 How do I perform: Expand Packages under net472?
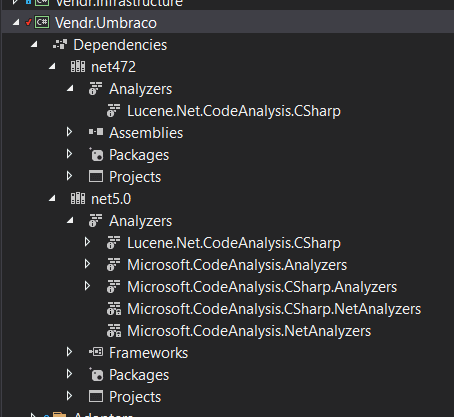pos(69,154)
